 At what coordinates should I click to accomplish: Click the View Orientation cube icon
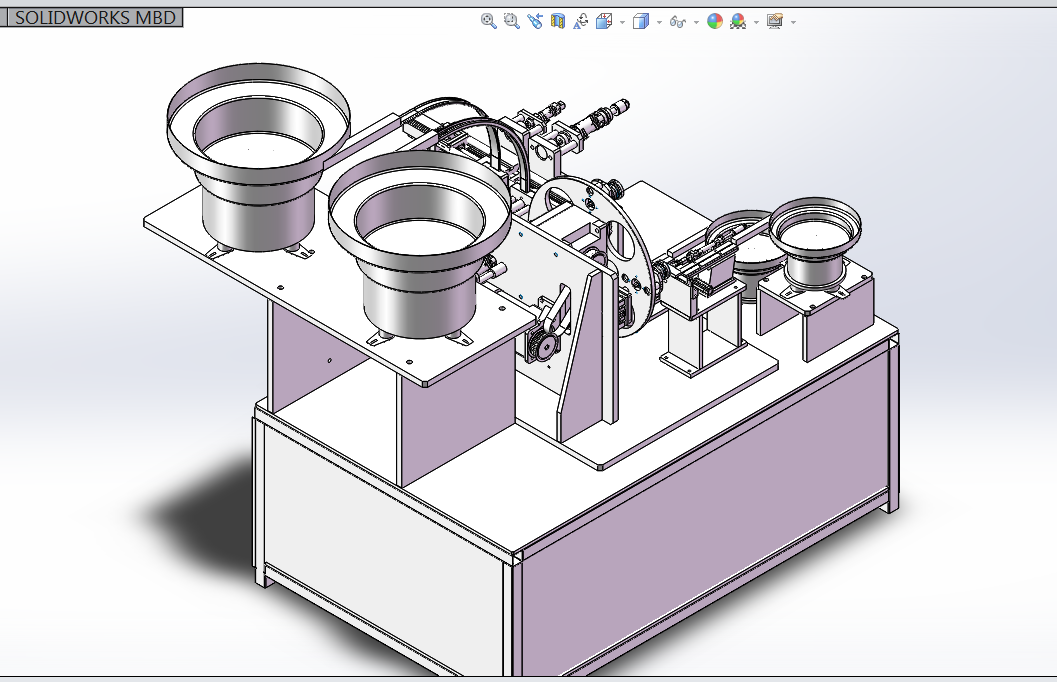(x=604, y=22)
